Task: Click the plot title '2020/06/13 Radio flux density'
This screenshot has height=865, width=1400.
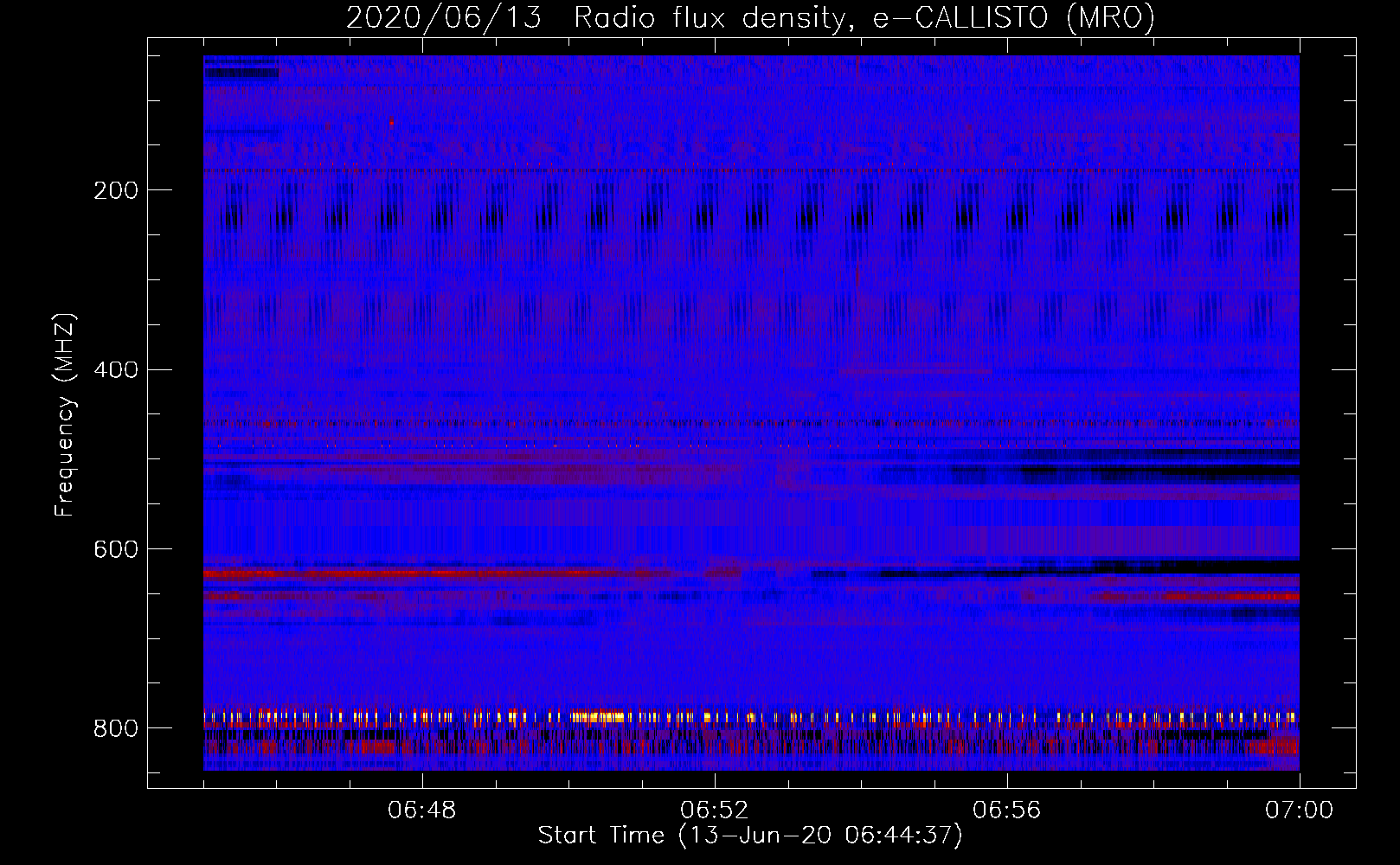Action: (750, 18)
